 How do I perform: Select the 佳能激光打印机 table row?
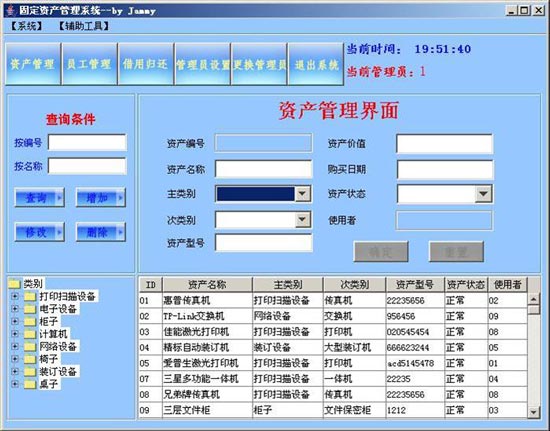pyautogui.click(x=333, y=332)
